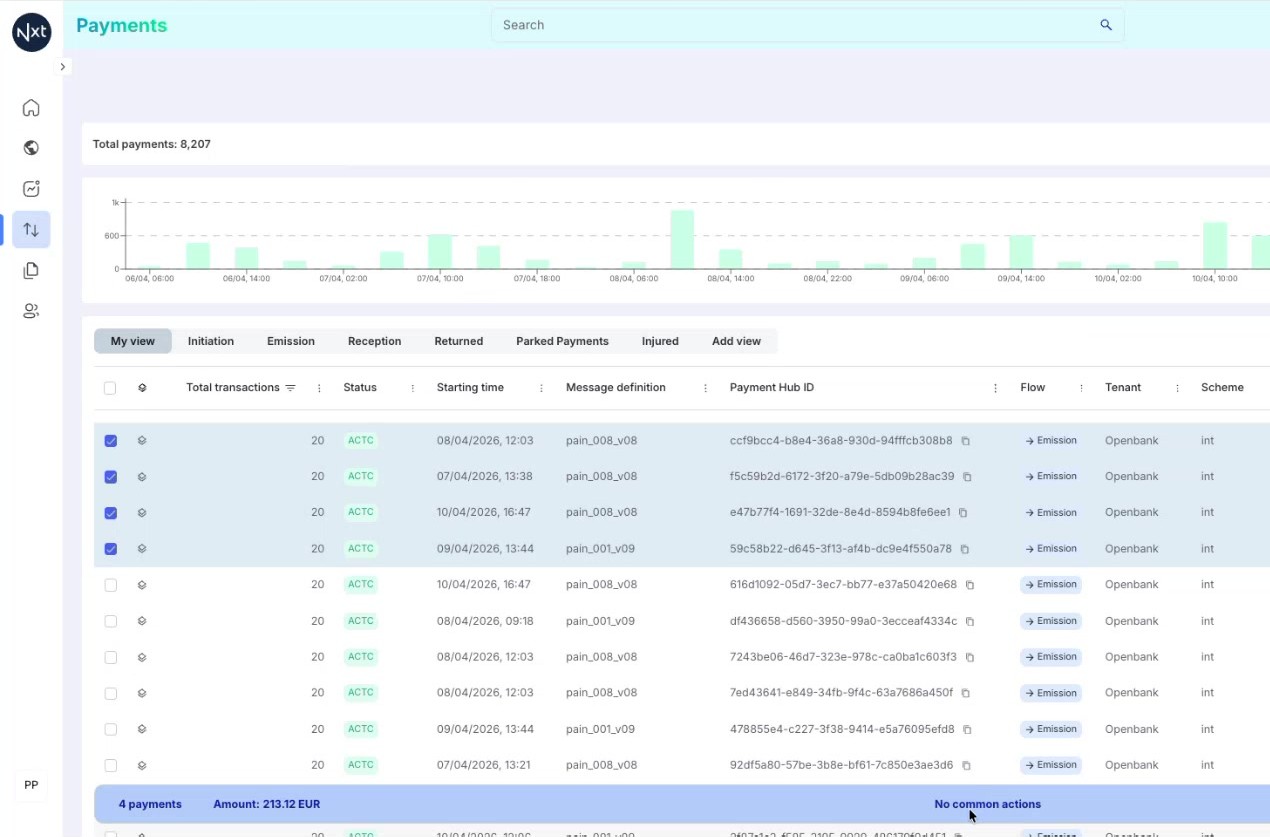This screenshot has width=1270, height=837.
Task: Open Payment Hub ID column options menu
Action: 995,388
